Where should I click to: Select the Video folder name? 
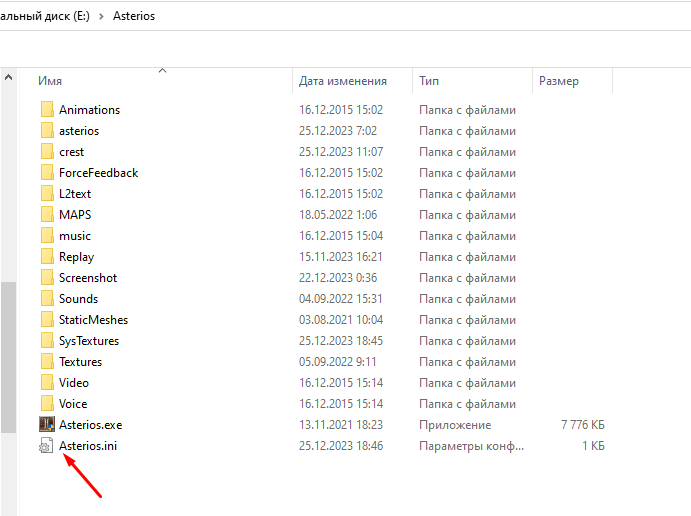coord(74,383)
